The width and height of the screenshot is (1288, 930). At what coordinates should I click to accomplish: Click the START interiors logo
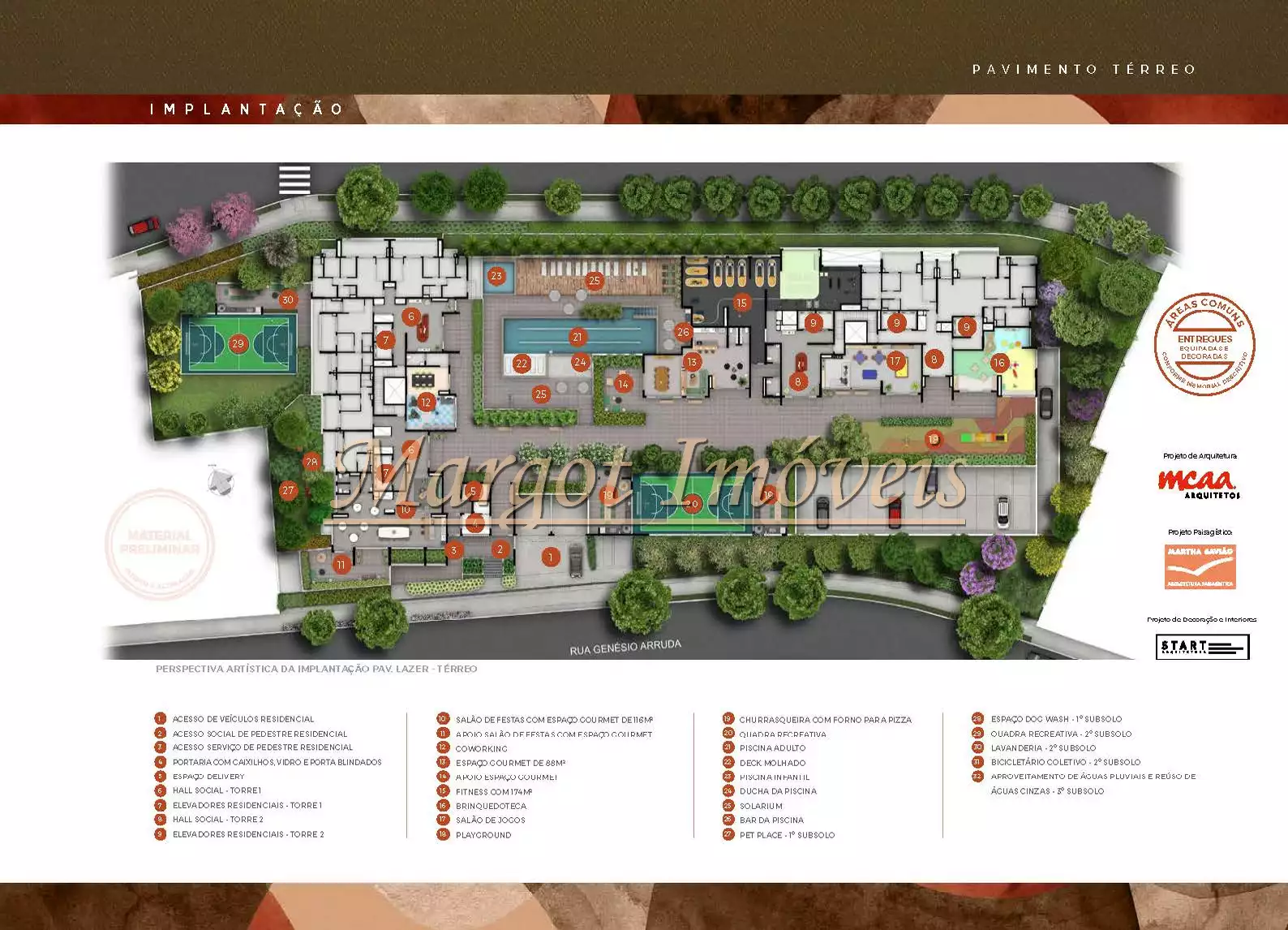coord(1202,647)
